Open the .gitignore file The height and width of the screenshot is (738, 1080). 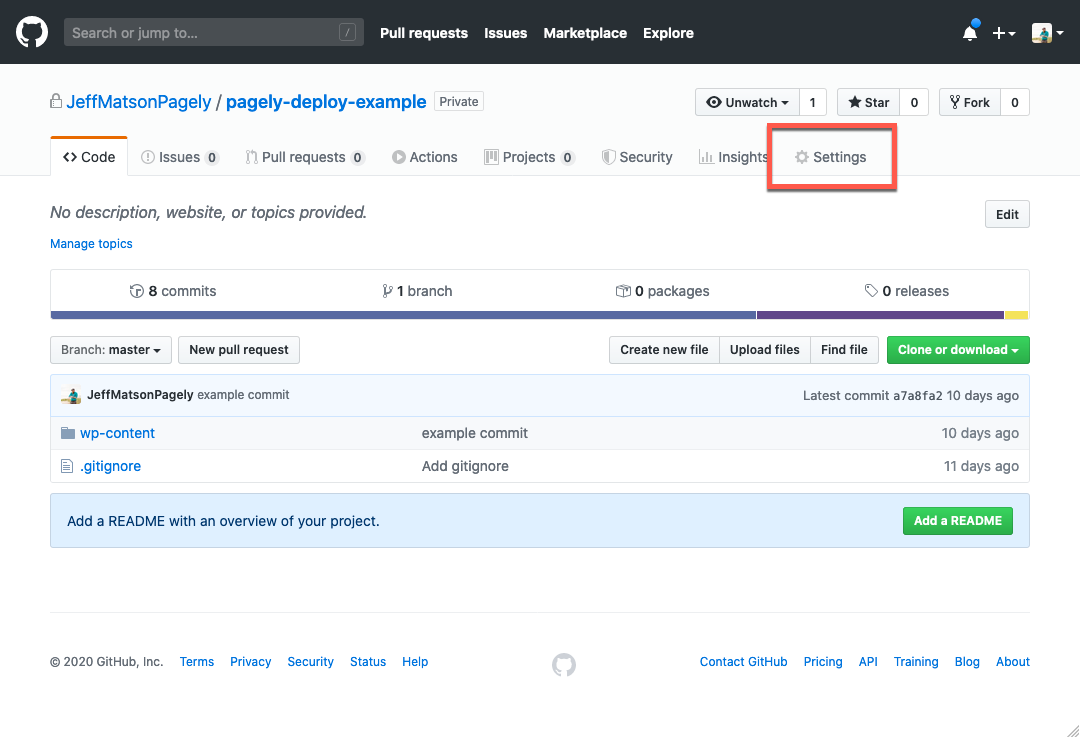click(110, 467)
